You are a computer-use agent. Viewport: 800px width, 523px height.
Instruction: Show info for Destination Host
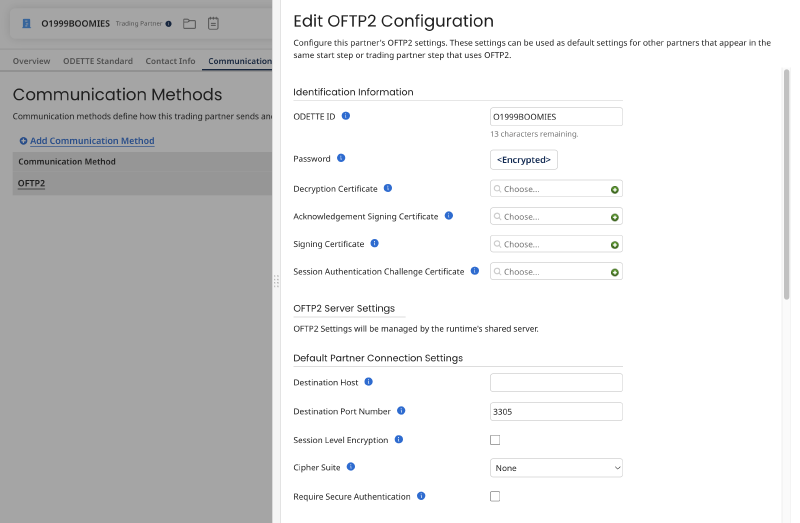(369, 382)
